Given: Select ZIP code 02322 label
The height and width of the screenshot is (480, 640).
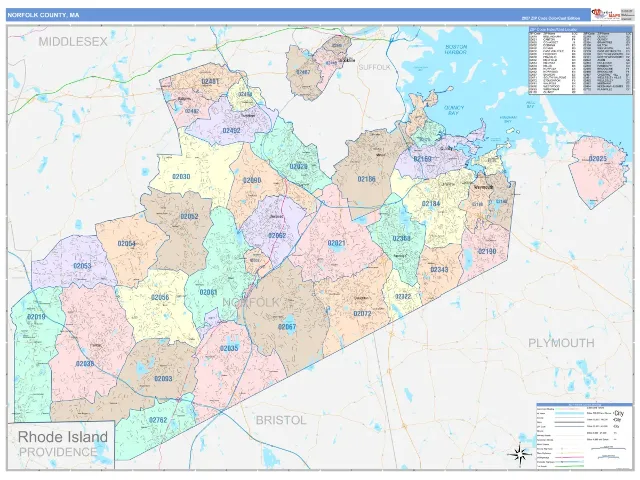Looking at the screenshot, I should click(x=403, y=296).
